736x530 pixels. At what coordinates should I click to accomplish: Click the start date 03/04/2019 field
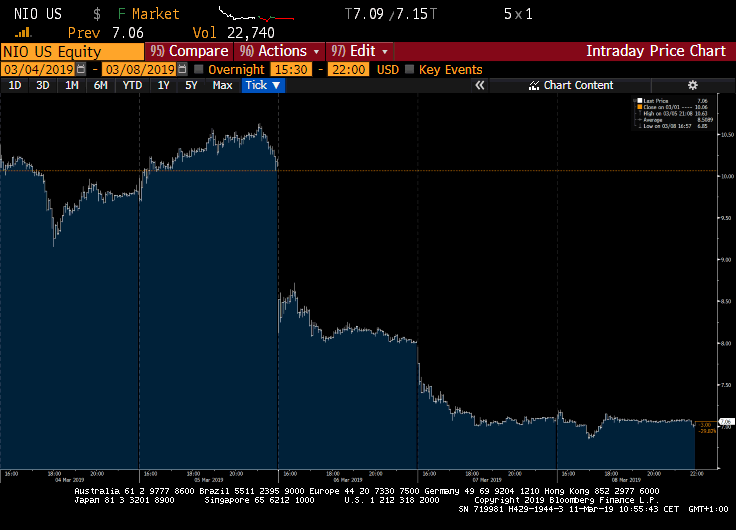38,69
